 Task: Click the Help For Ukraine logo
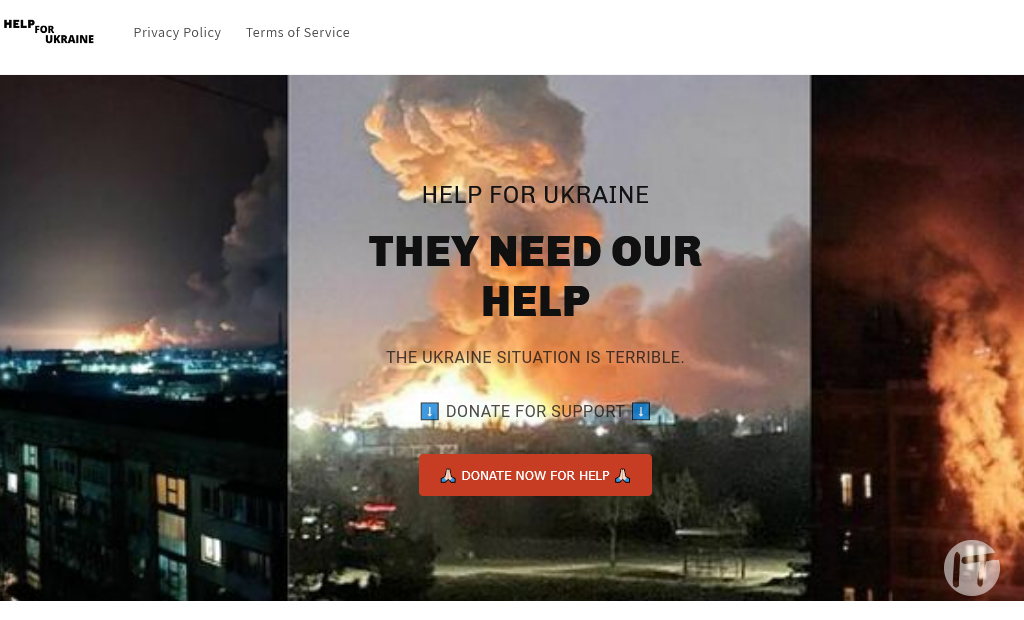click(x=49, y=31)
